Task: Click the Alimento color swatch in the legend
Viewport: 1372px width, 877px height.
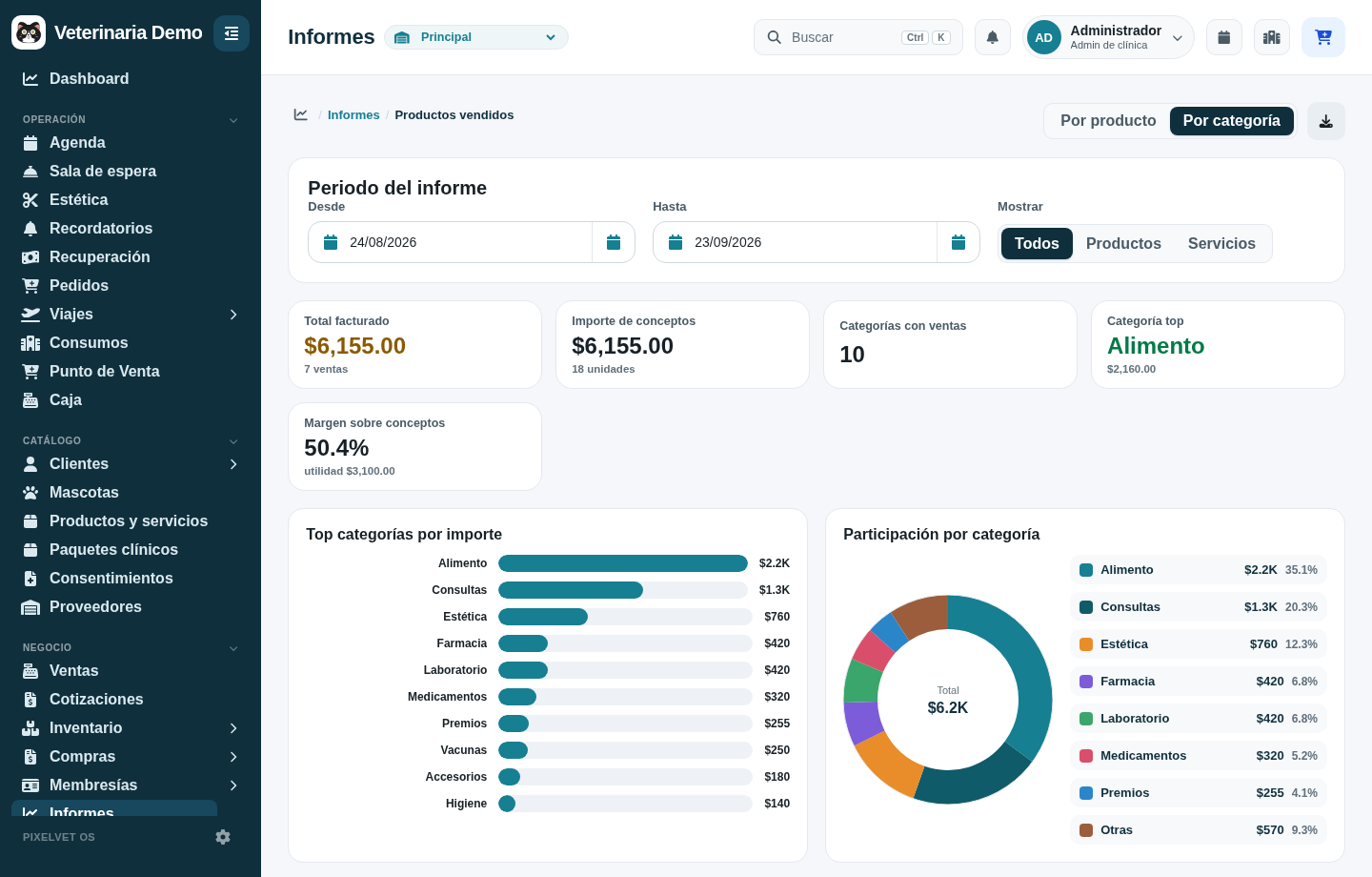Action: click(x=1086, y=570)
